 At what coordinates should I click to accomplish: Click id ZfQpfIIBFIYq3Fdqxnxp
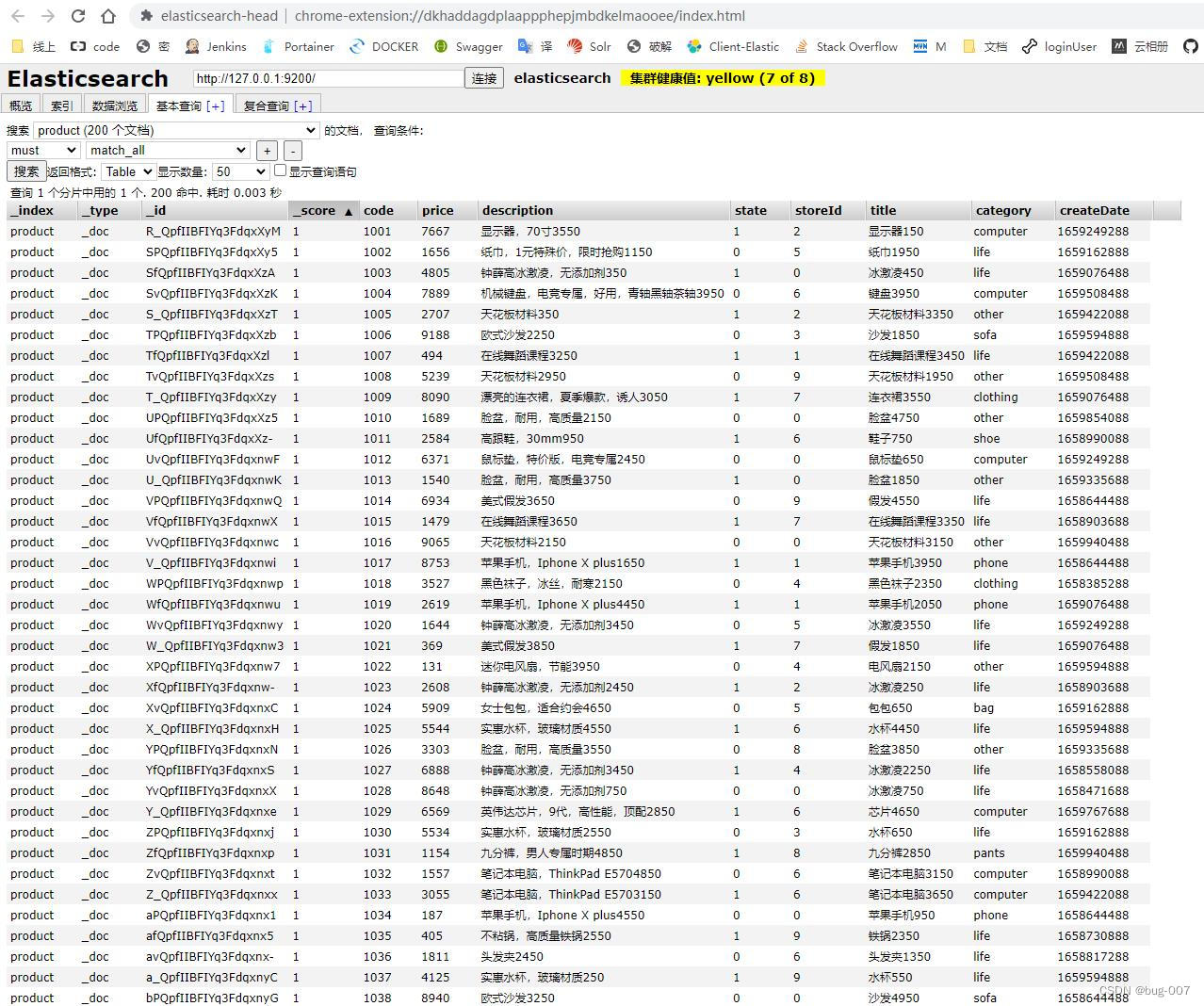(x=210, y=852)
